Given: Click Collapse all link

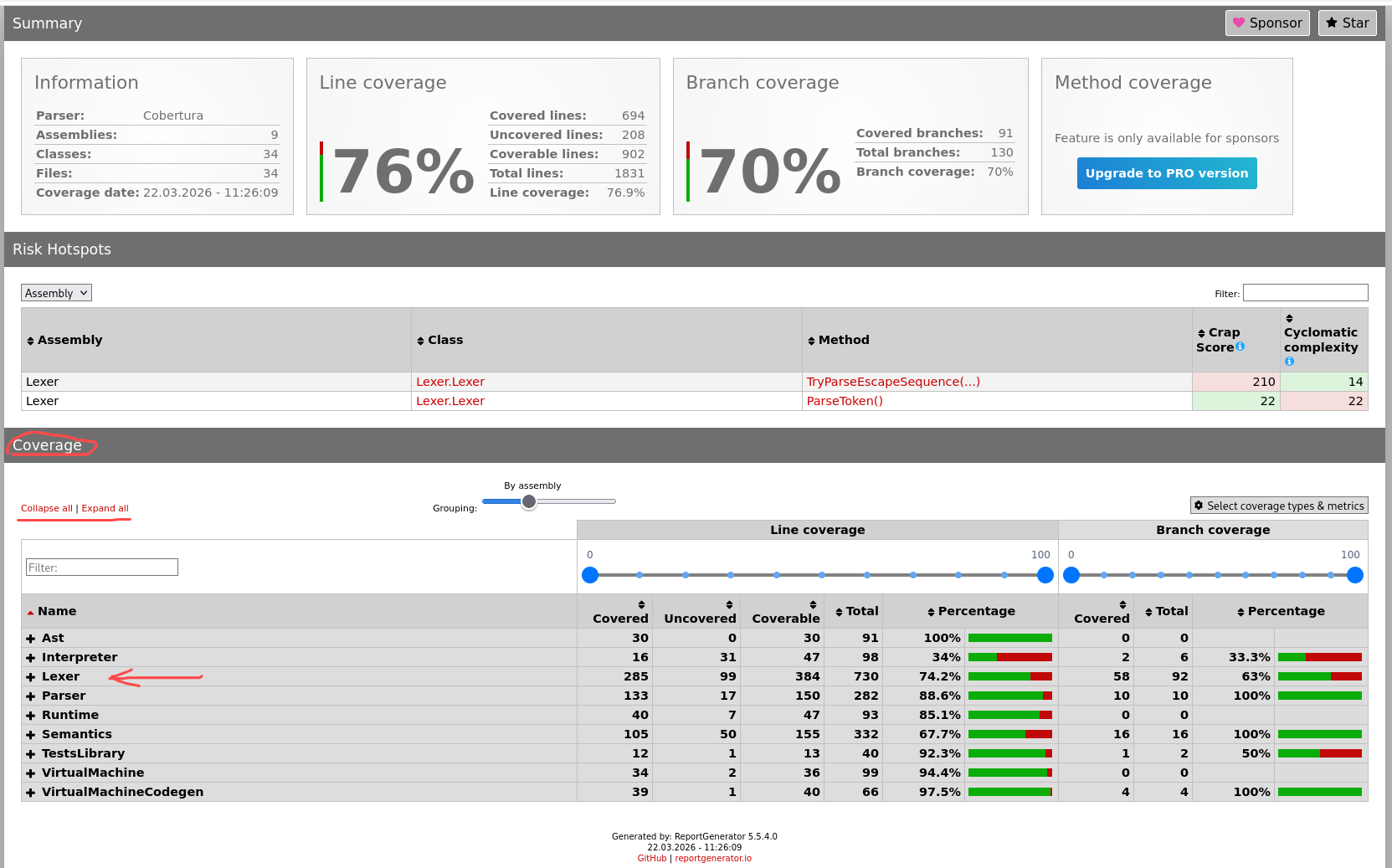Looking at the screenshot, I should 47,509.
